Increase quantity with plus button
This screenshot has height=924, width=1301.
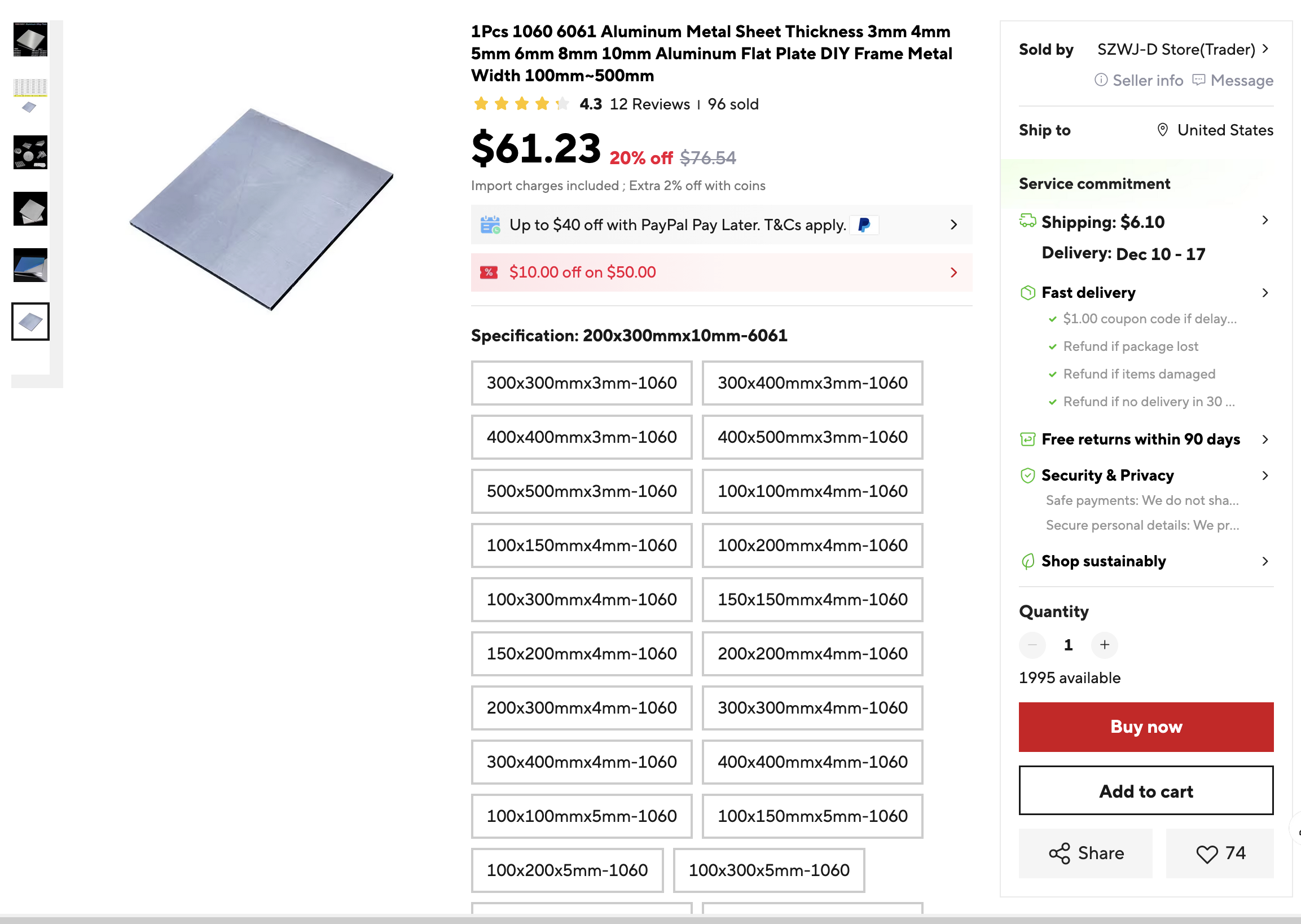click(1105, 645)
